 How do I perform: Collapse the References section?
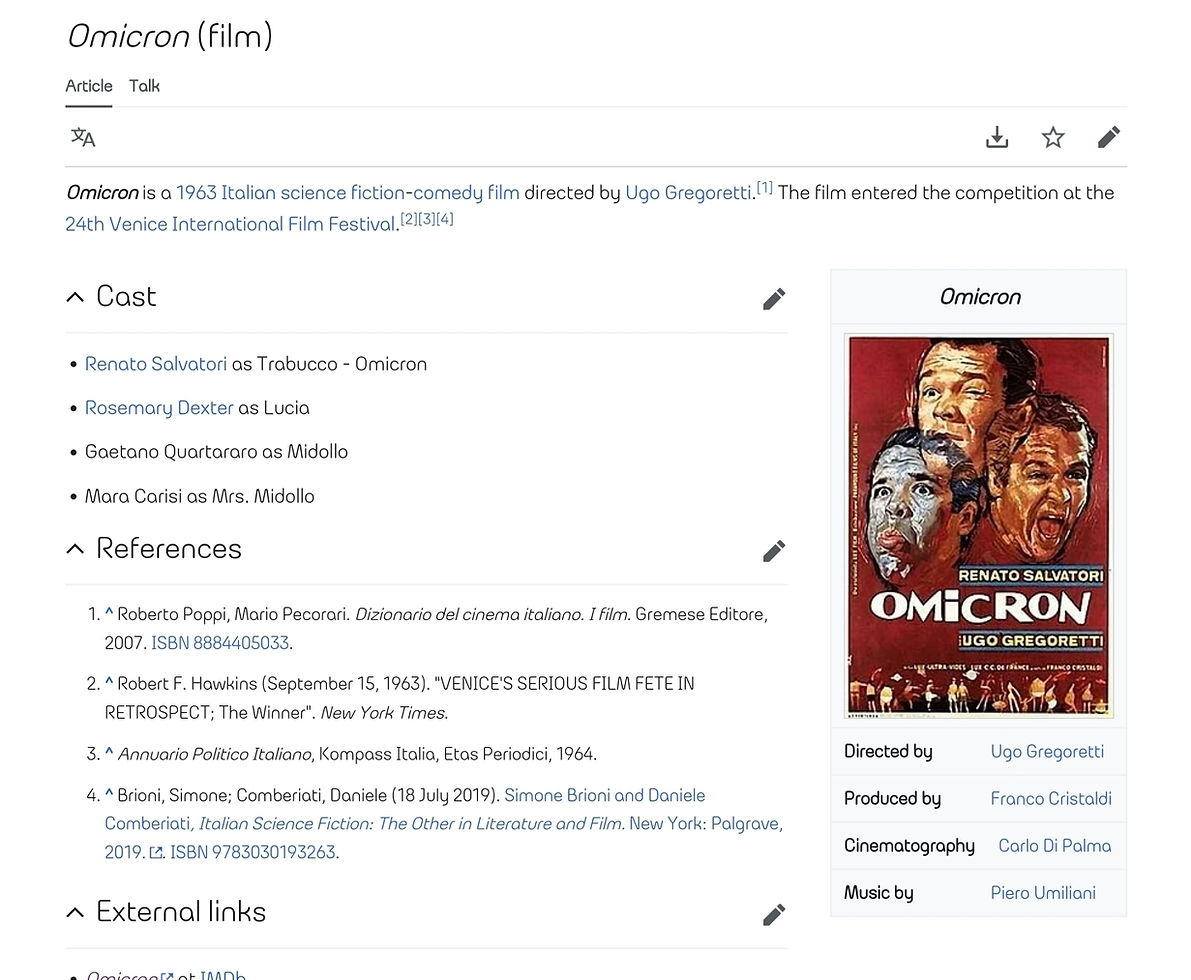(x=75, y=548)
